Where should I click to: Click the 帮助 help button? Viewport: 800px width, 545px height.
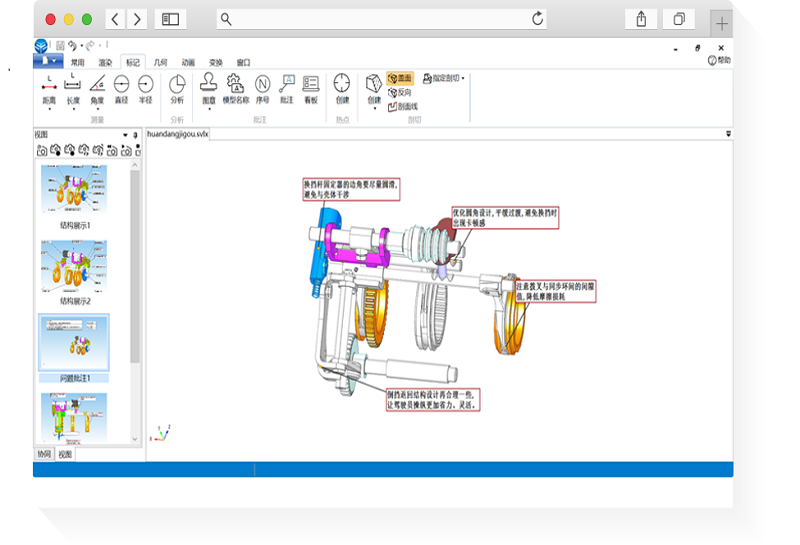click(x=719, y=61)
